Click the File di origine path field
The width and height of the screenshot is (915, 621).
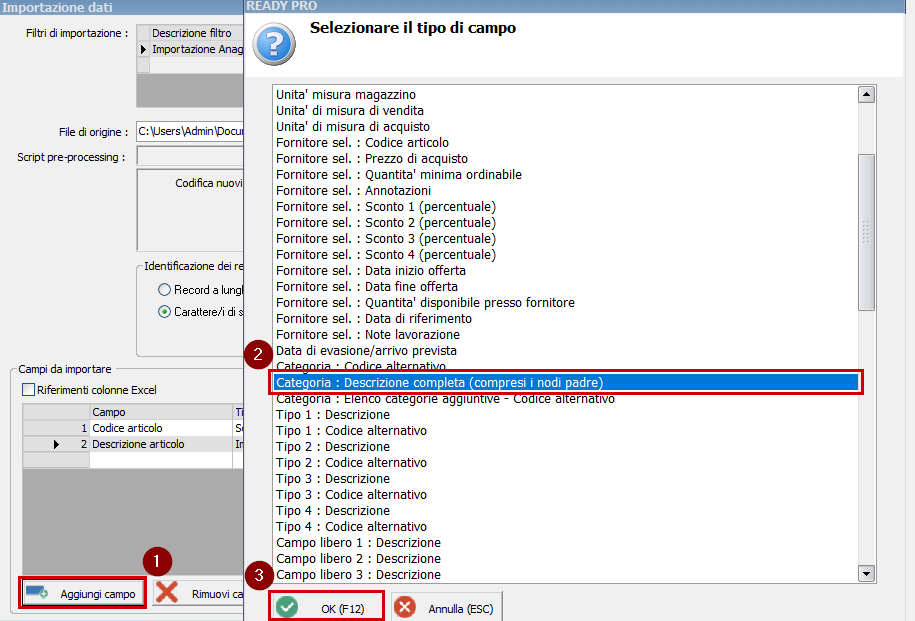tap(190, 131)
